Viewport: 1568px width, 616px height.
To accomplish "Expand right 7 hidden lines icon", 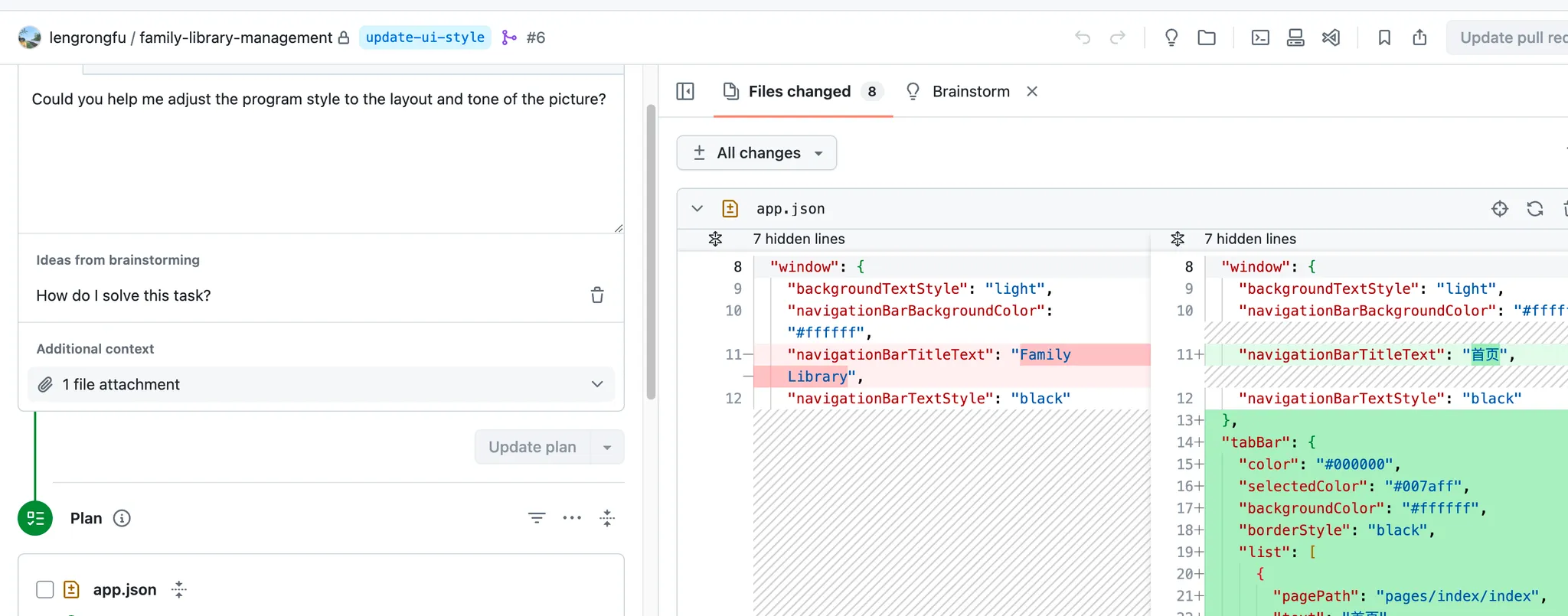I will (x=1178, y=239).
